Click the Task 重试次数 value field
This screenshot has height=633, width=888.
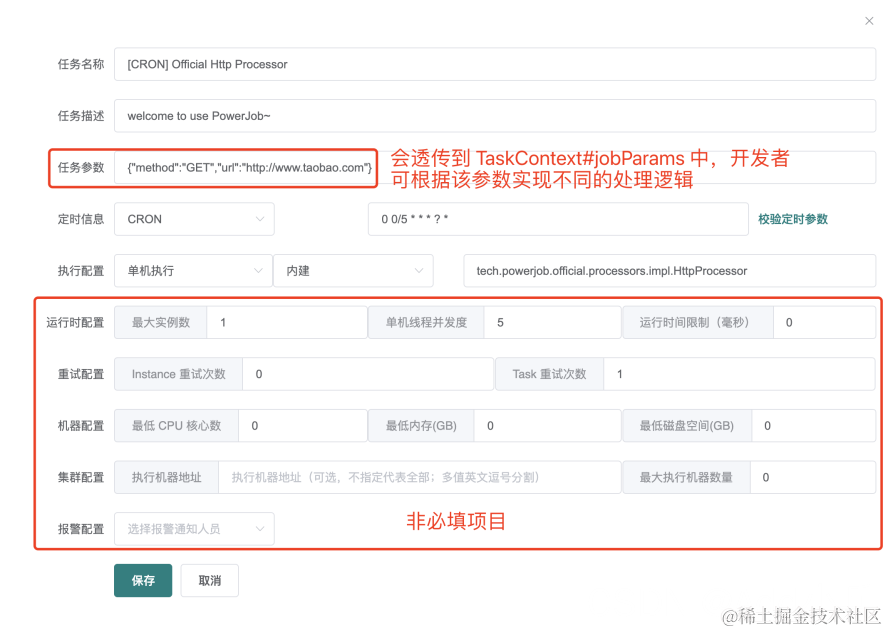[740, 374]
